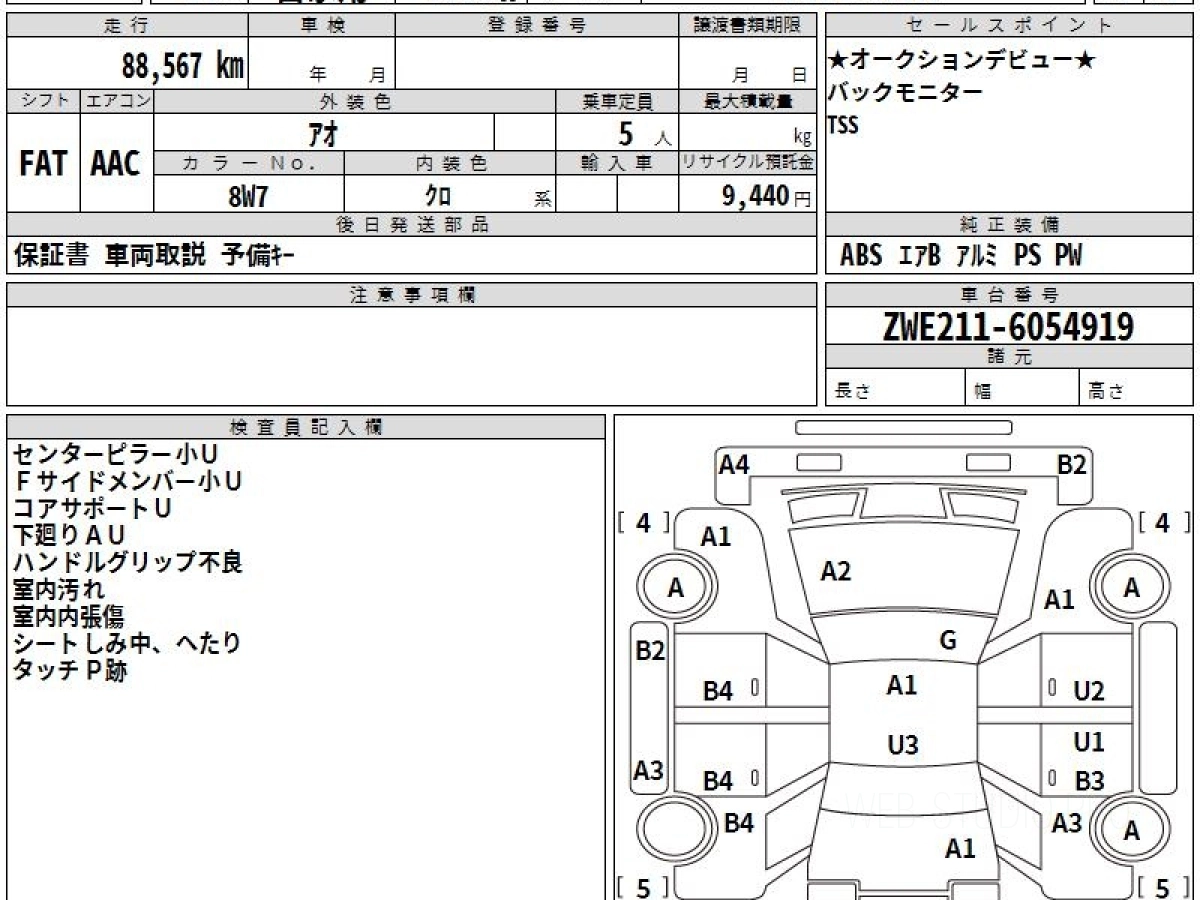Click the TSS sales point entry
Image resolution: width=1200 pixels, height=900 pixels.
pos(843,125)
